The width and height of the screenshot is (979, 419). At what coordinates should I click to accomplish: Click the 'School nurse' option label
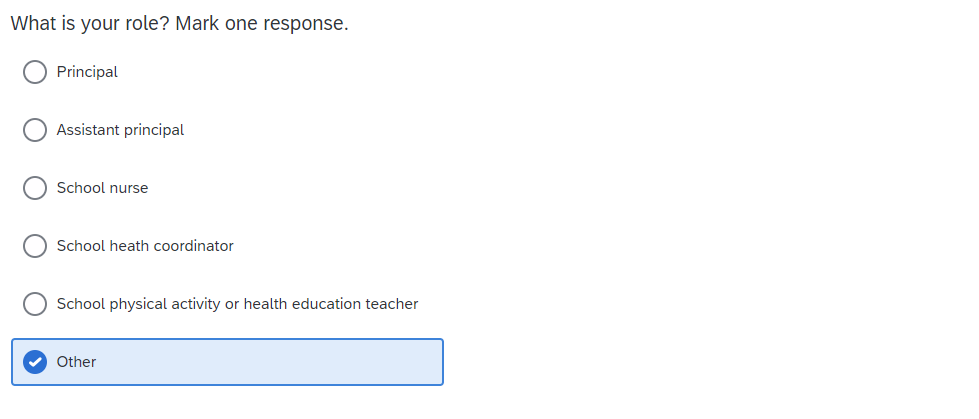102,188
